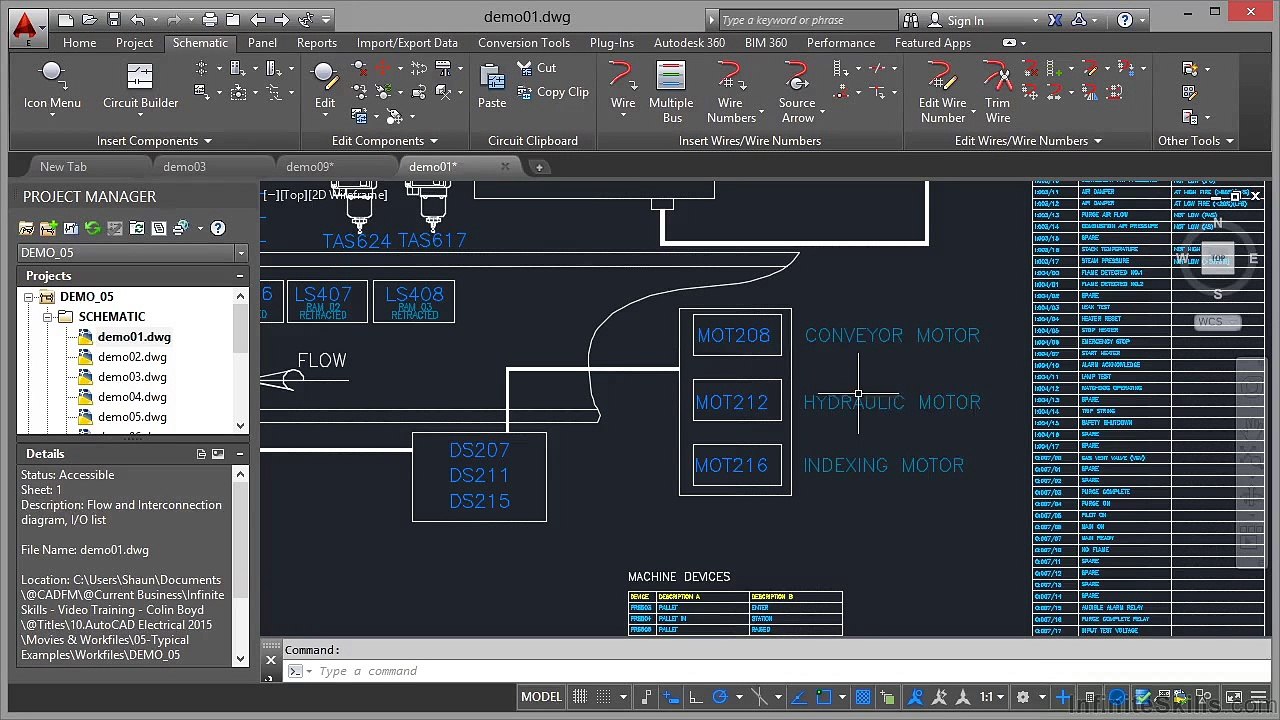Launch the Circuit Builder tool
The image size is (1280, 720).
click(x=140, y=86)
